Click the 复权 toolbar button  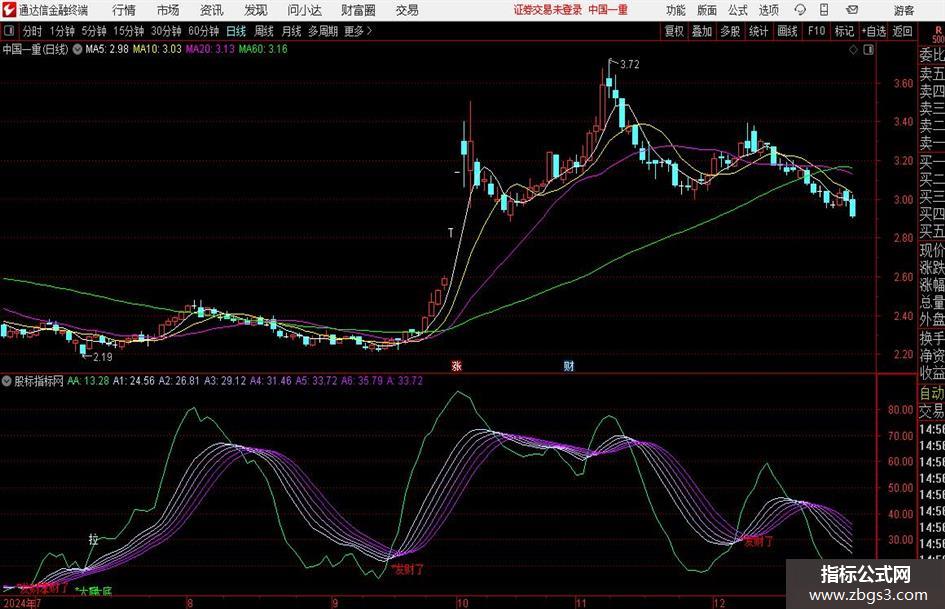(x=674, y=31)
